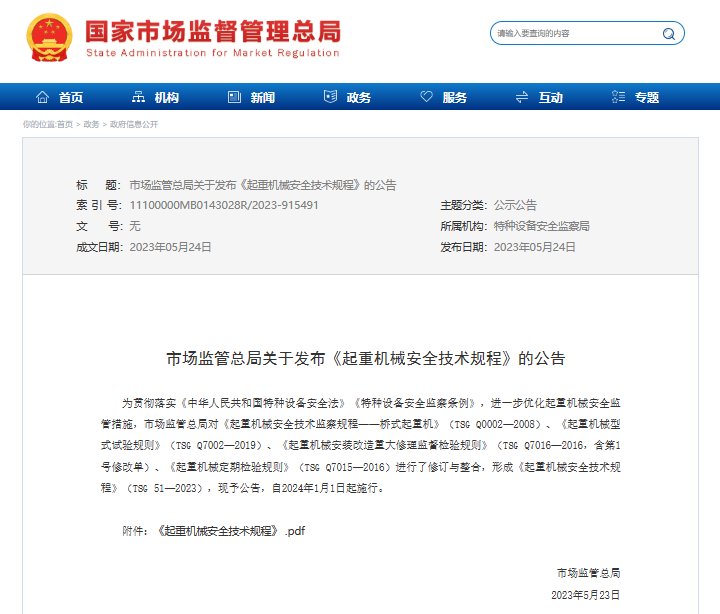The width and height of the screenshot is (720, 614).
Task: Go to 政务 in the breadcrumb
Action: tap(91, 124)
